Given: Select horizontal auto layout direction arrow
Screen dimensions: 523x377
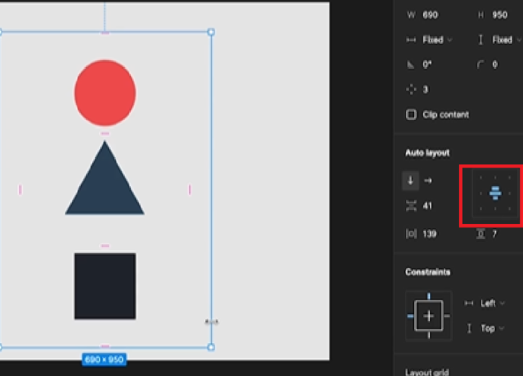Looking at the screenshot, I should tap(428, 181).
